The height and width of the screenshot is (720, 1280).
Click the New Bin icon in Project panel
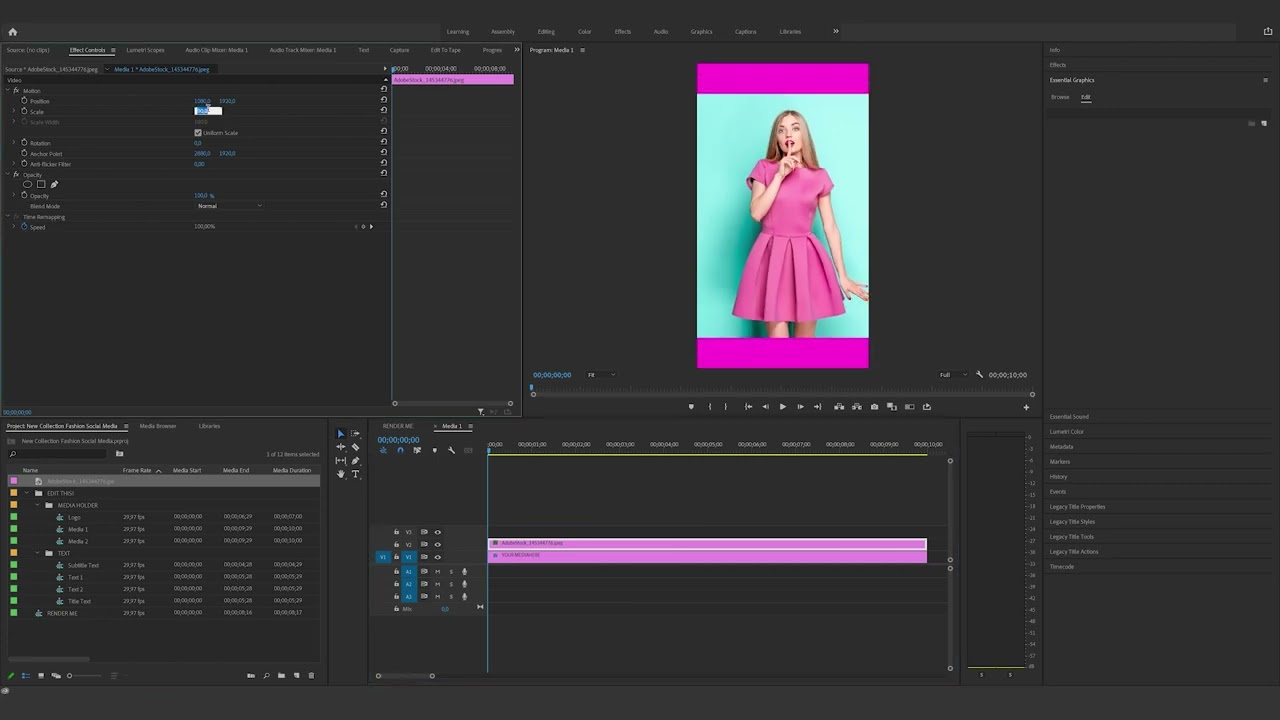tap(281, 676)
